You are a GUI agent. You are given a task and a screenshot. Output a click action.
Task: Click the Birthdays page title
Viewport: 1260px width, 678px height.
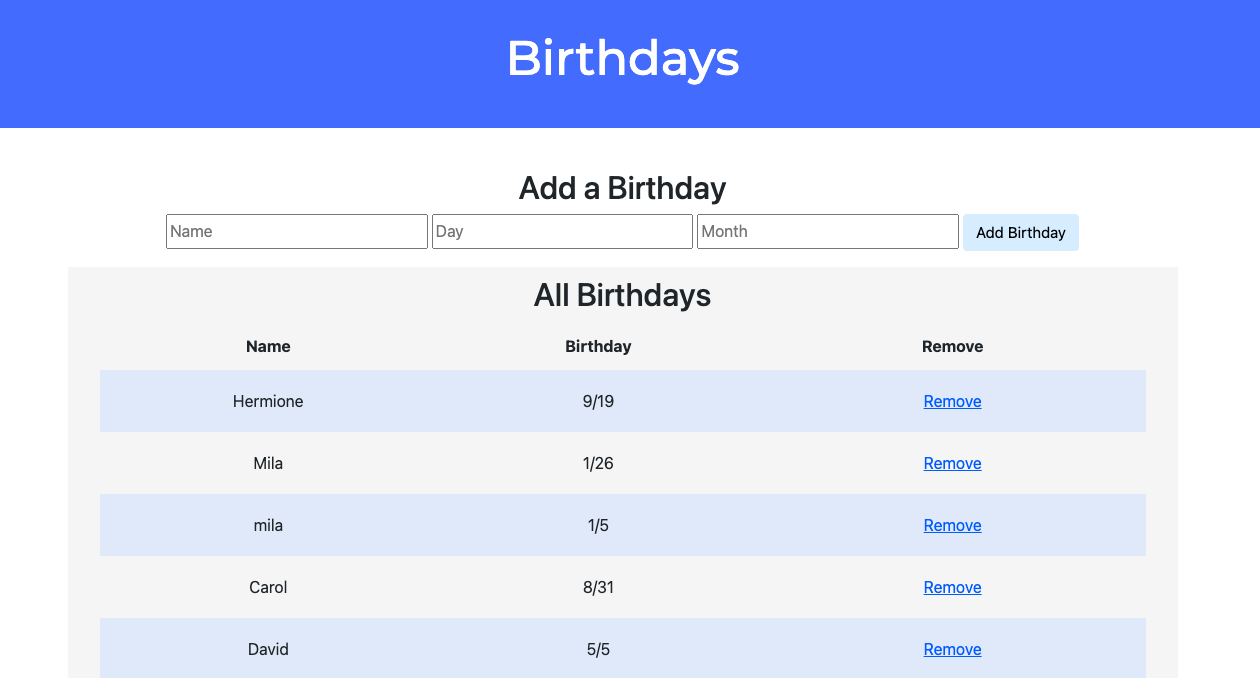623,58
